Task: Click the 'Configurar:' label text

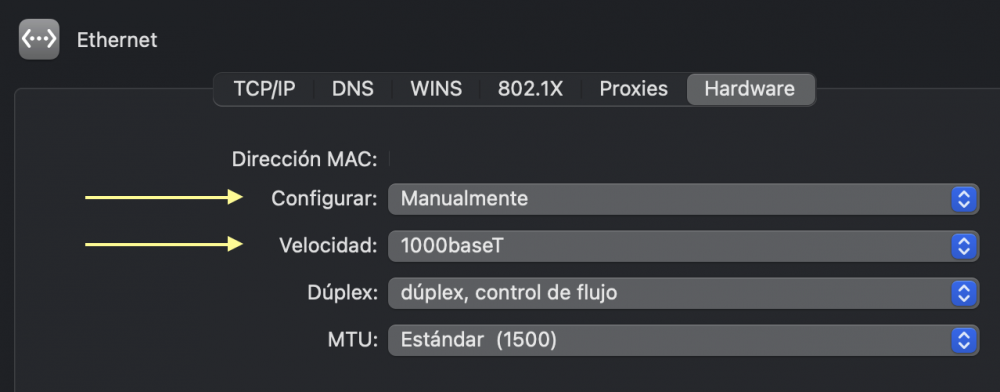Action: [x=325, y=199]
